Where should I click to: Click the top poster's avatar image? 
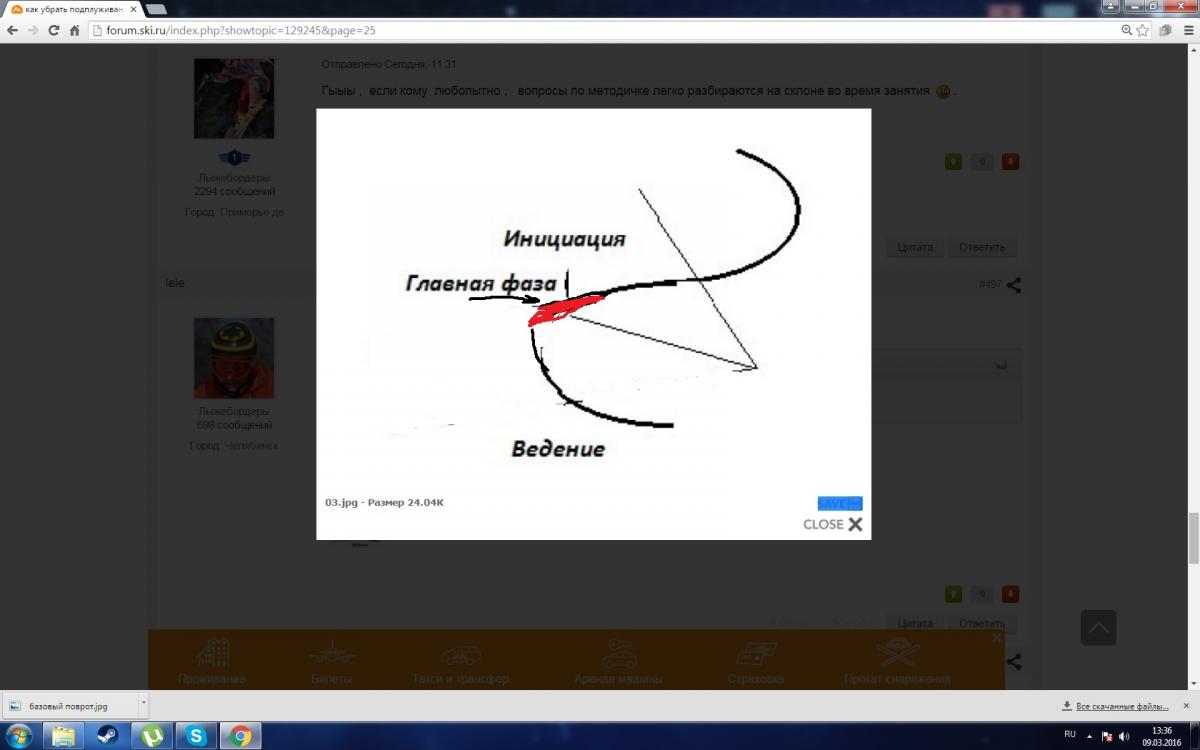pos(233,98)
